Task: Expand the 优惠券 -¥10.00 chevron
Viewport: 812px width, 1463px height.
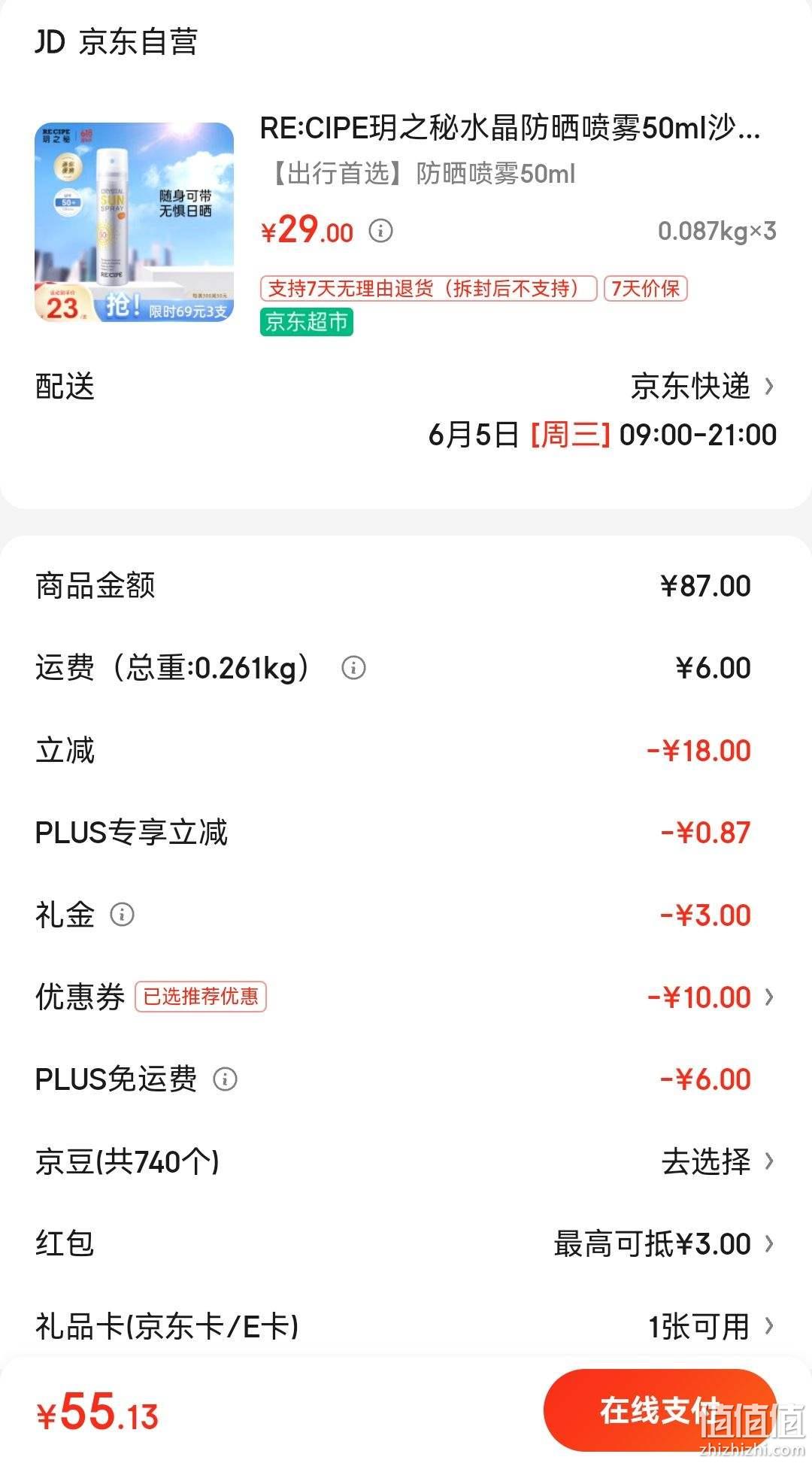Action: (x=768, y=997)
